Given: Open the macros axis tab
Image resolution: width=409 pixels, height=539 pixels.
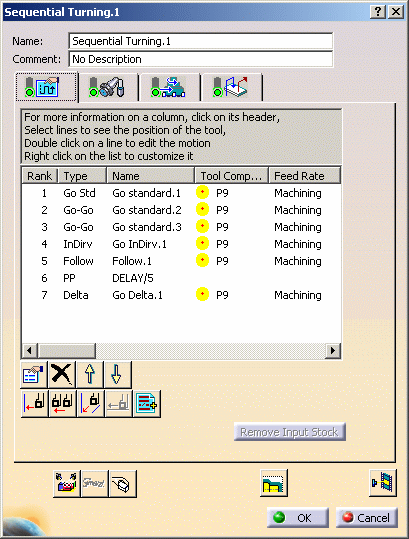Looking at the screenshot, I should point(232,87).
